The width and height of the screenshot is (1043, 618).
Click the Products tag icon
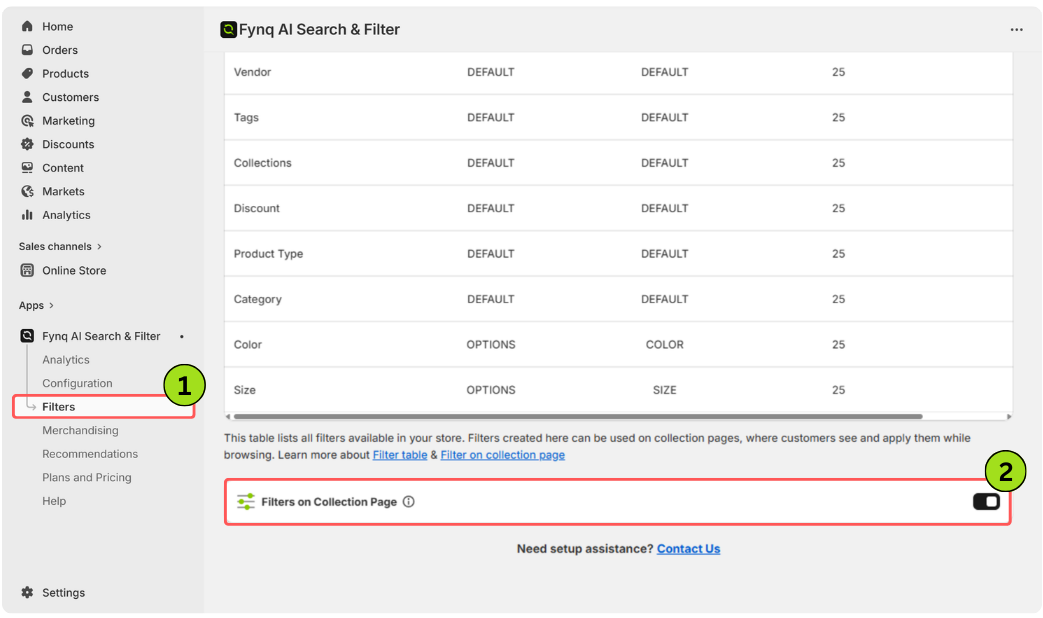27,73
